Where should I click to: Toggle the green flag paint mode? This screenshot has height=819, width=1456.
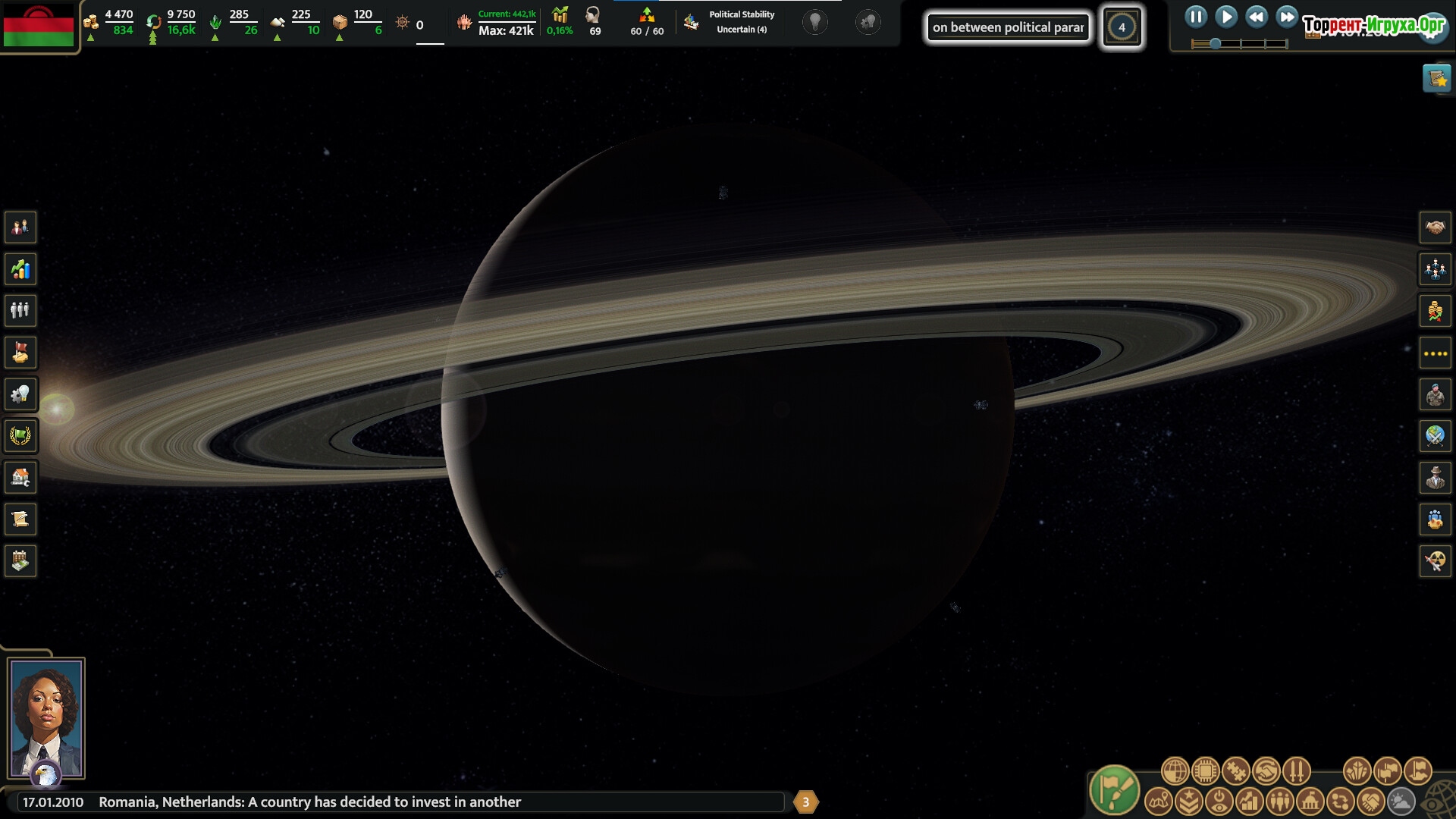[x=1114, y=790]
